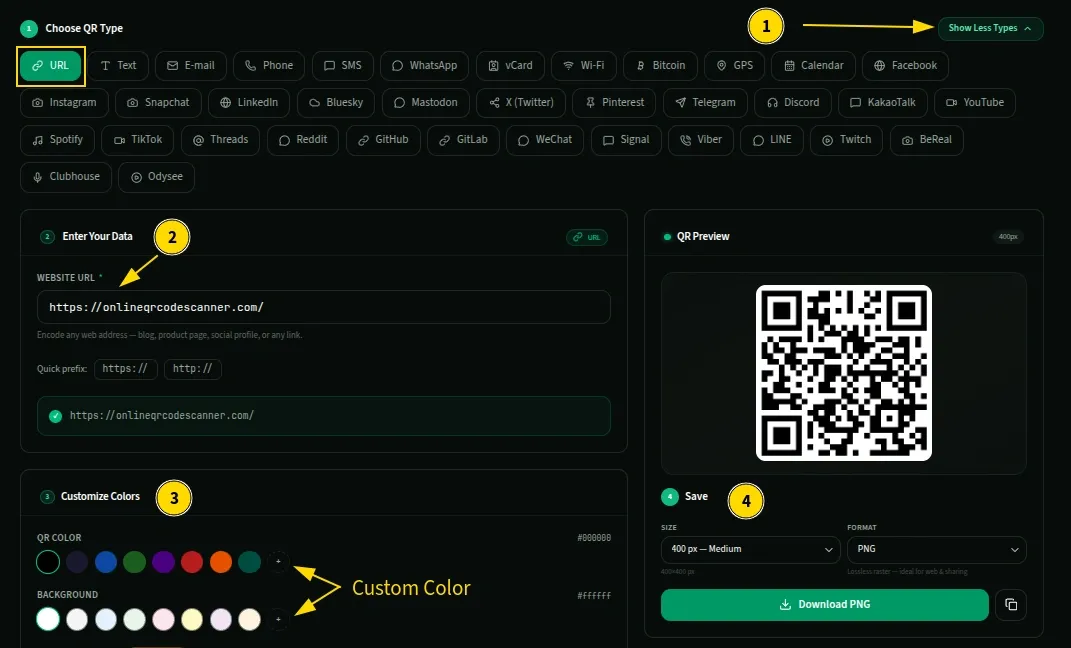
Task: Select the Instagram QR type
Action: tap(64, 102)
